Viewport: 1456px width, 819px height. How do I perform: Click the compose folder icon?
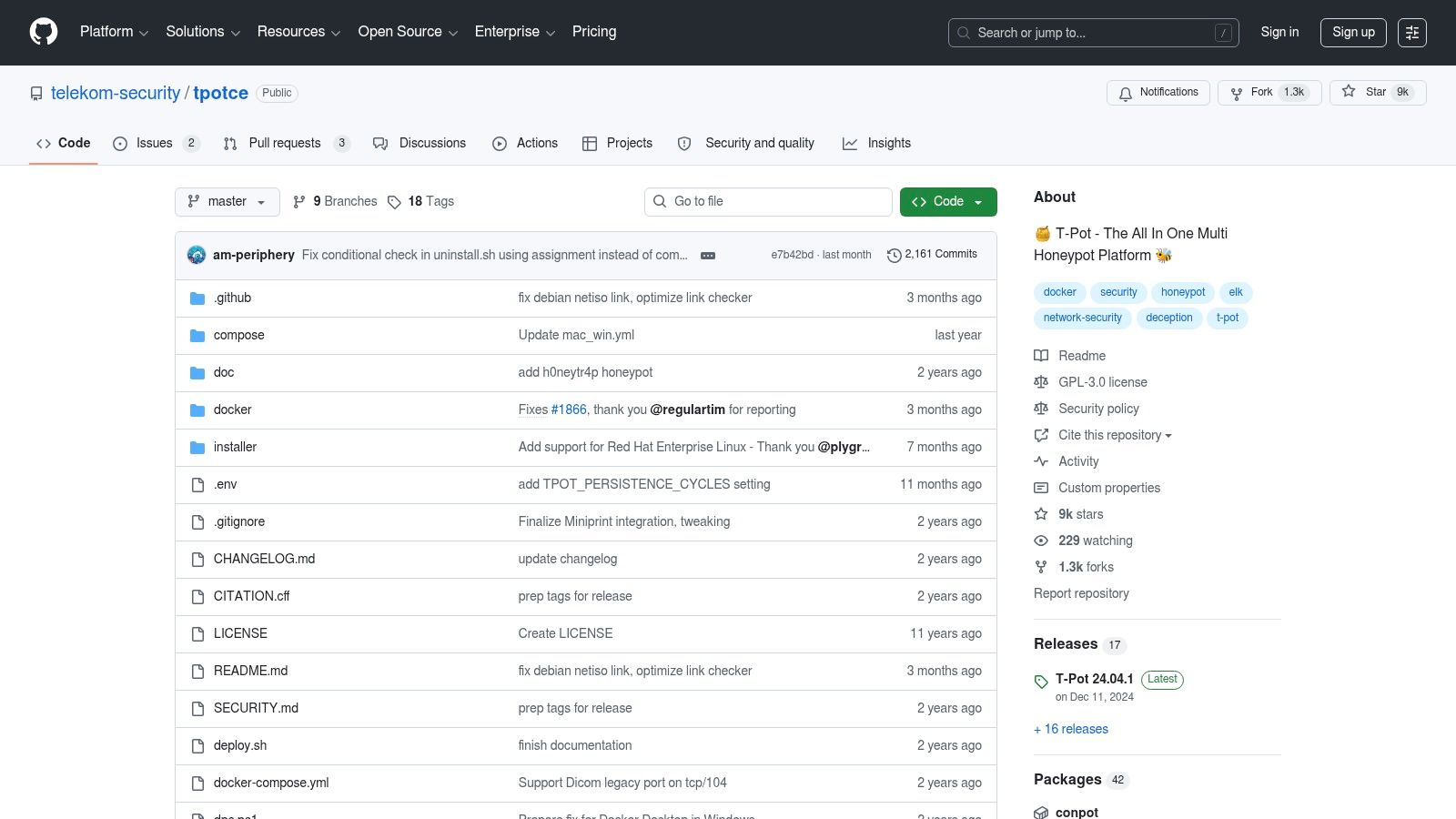click(197, 335)
